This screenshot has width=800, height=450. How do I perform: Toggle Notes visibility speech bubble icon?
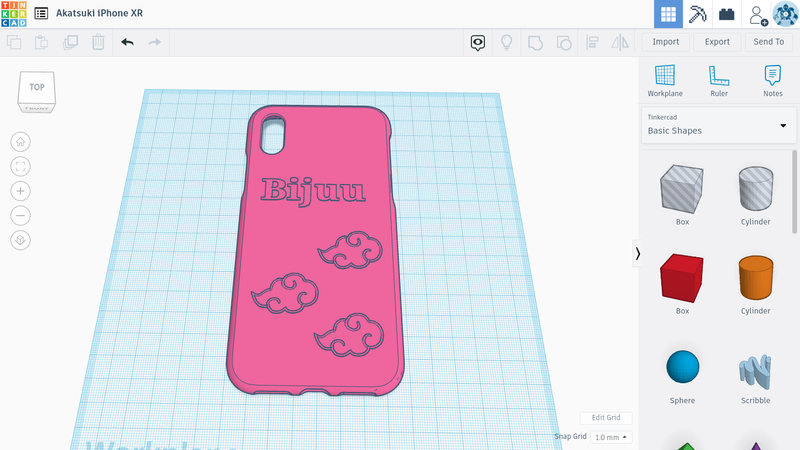point(478,43)
